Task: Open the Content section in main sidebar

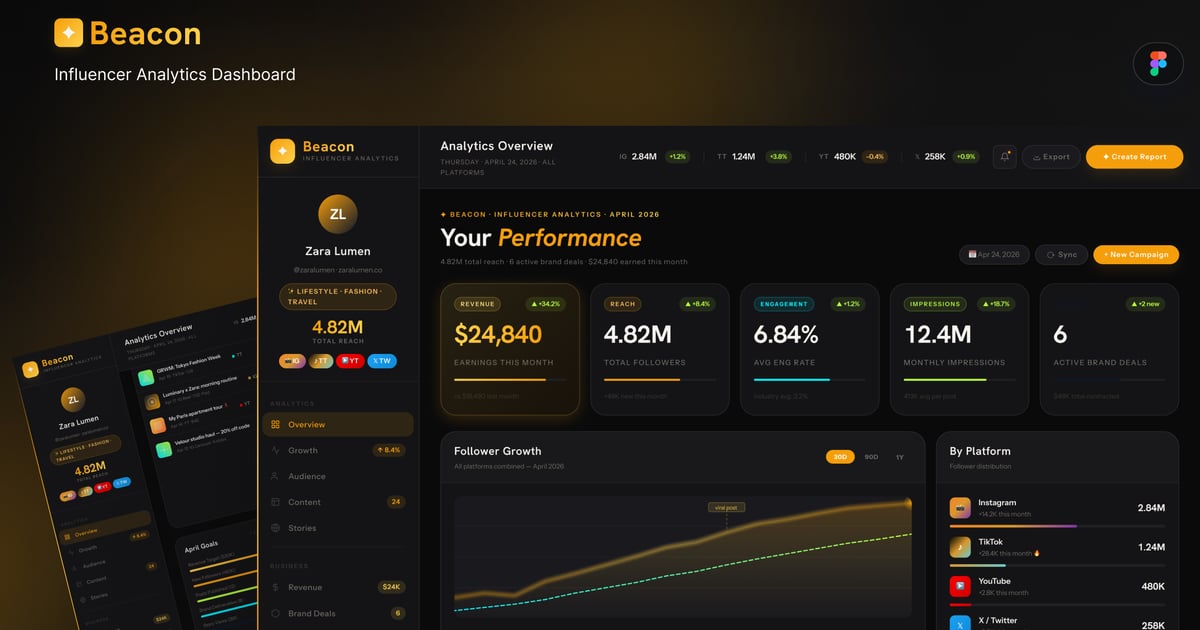Action: point(338,502)
